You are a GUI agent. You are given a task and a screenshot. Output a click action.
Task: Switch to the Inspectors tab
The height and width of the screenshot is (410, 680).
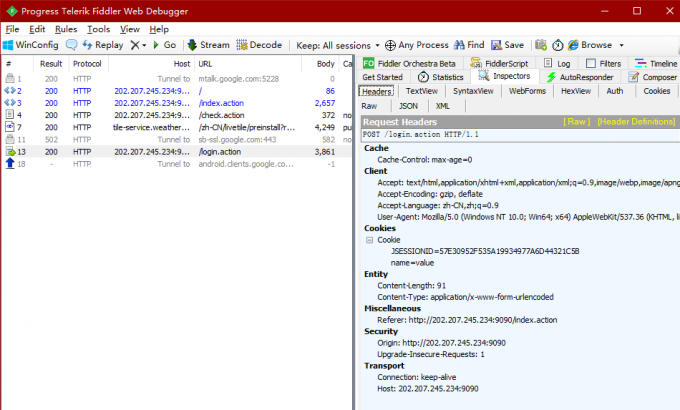coord(504,76)
